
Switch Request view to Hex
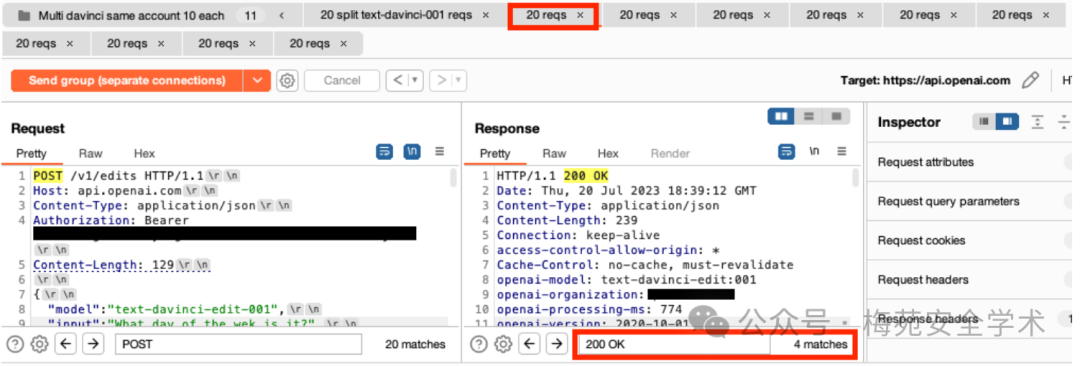145,154
